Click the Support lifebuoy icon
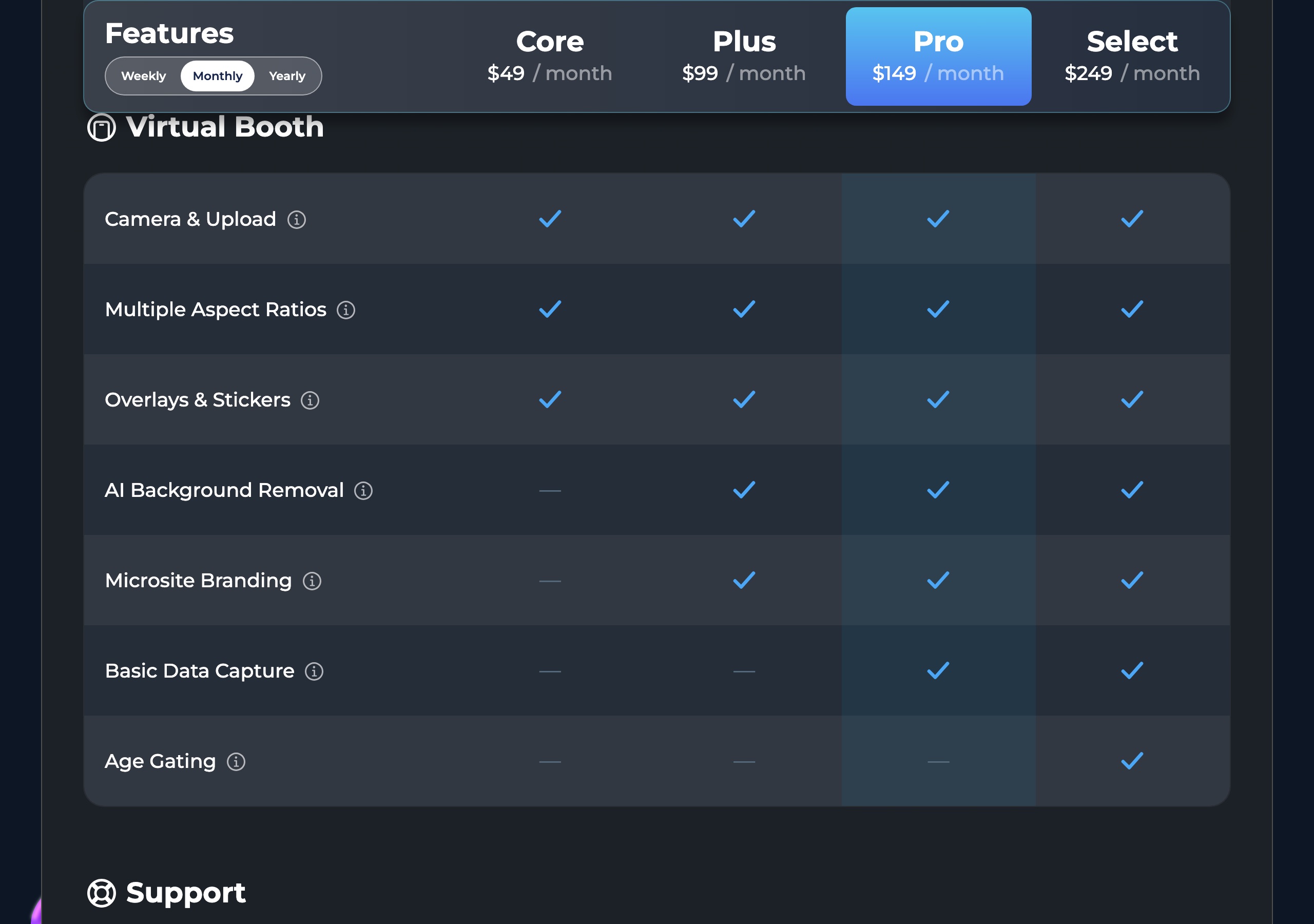The width and height of the screenshot is (1314, 924). [101, 893]
